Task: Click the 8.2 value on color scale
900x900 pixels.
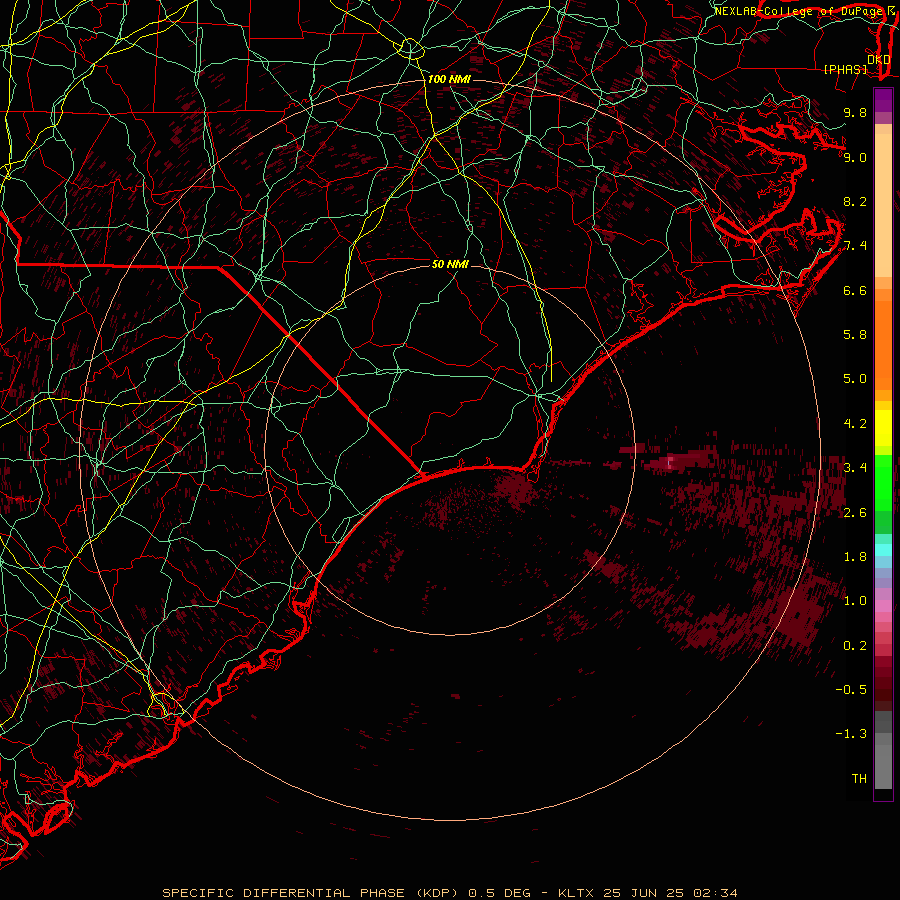Action: [855, 201]
